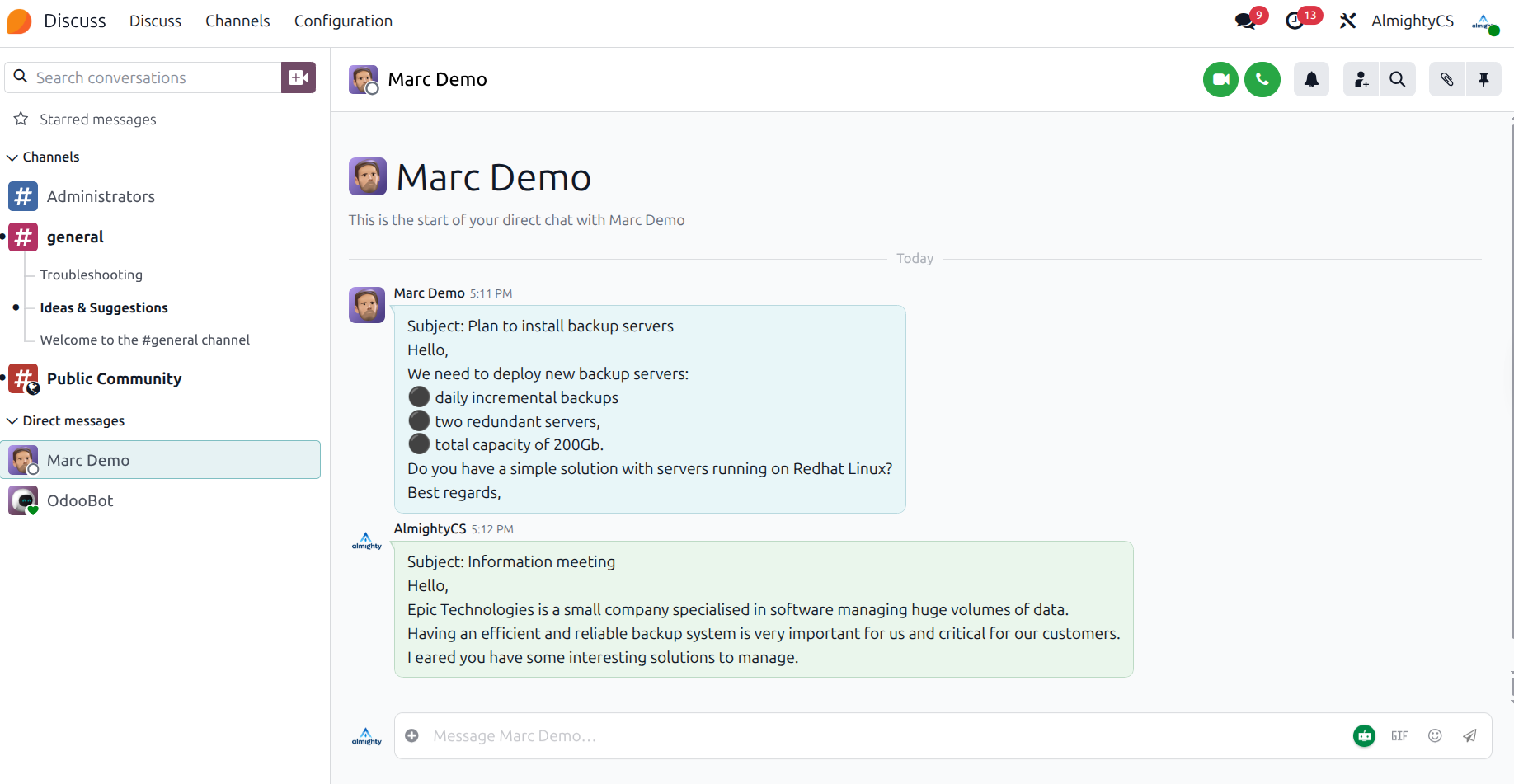Click the Public Community channel icon
The width and height of the screenshot is (1514, 784).
click(23, 379)
